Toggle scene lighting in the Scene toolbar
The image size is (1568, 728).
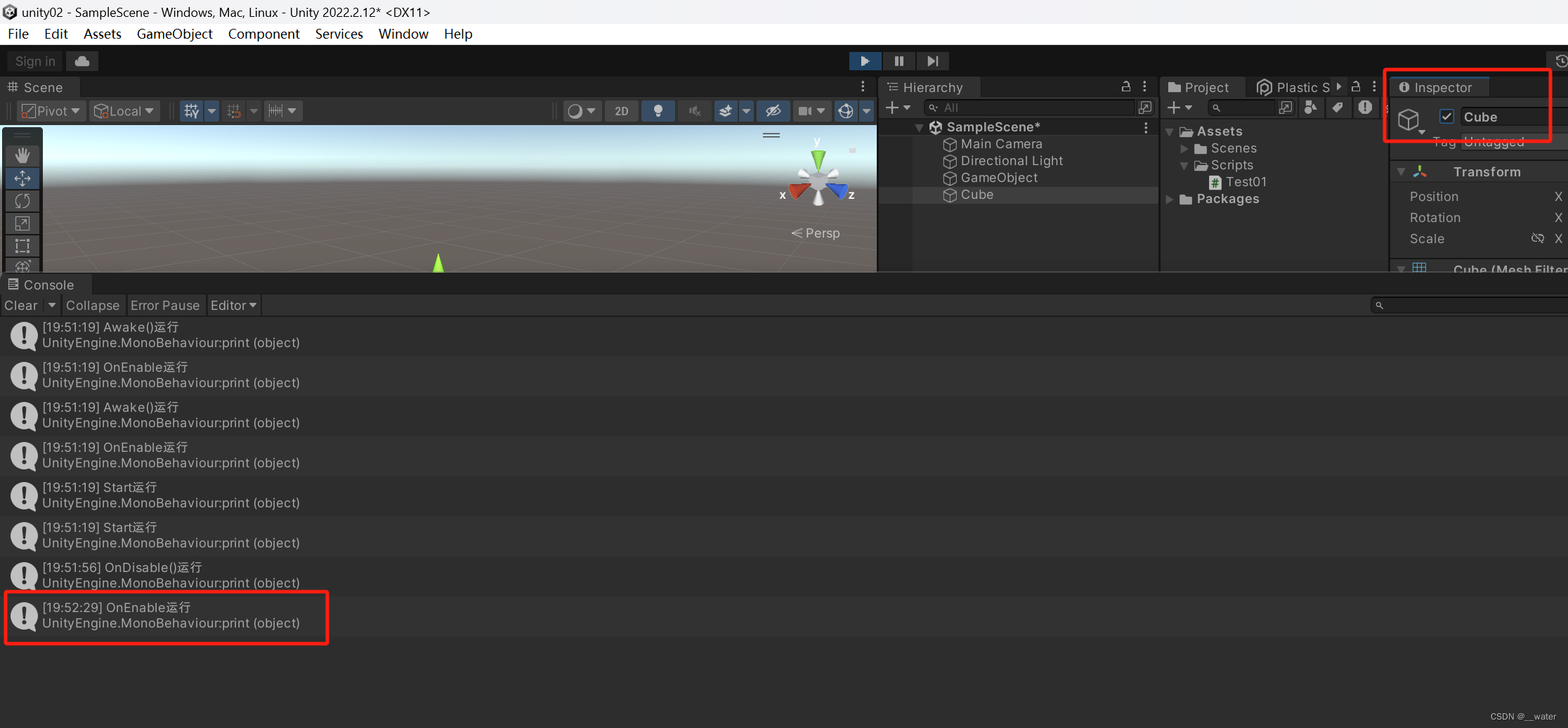pos(658,110)
